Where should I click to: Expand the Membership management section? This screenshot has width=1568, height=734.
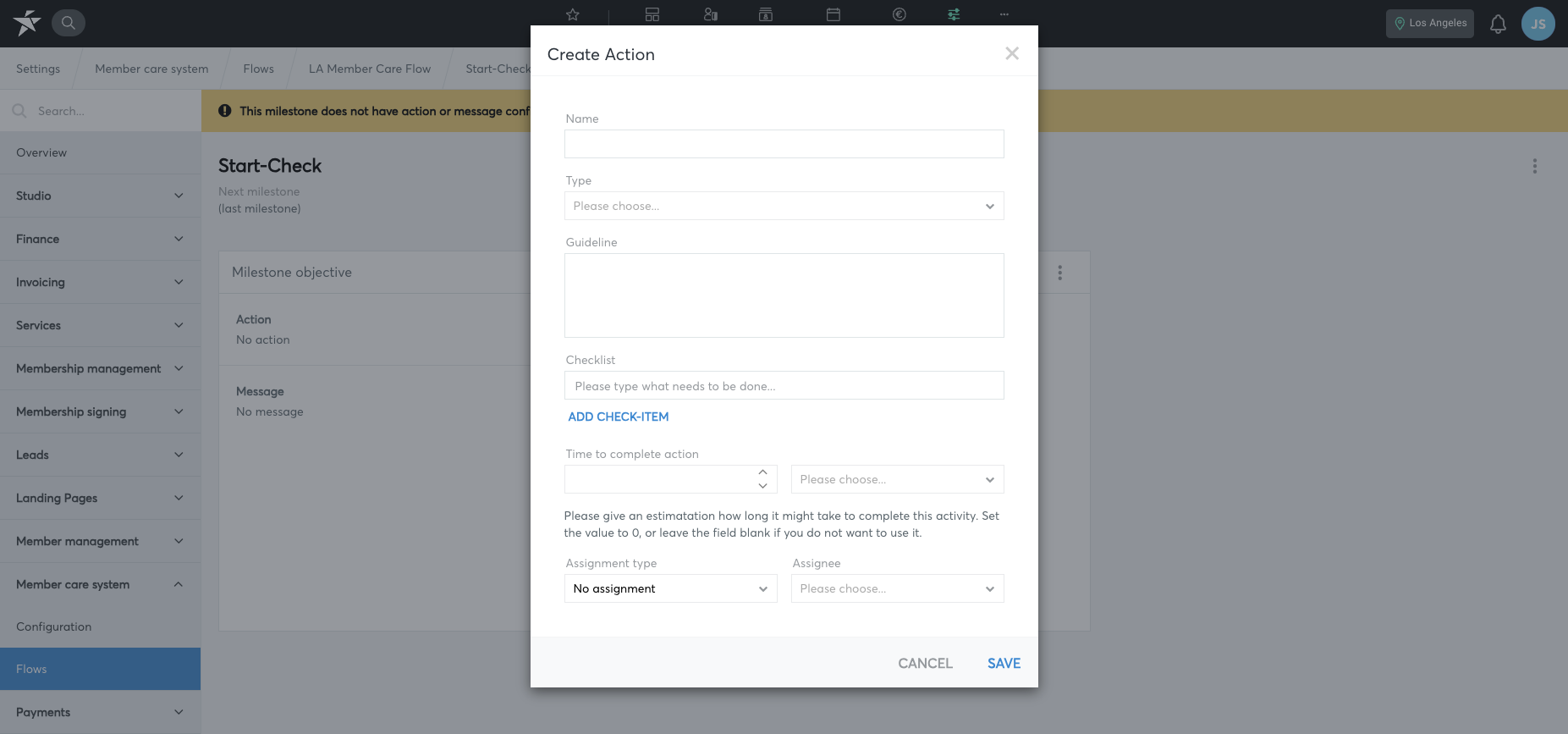point(100,368)
